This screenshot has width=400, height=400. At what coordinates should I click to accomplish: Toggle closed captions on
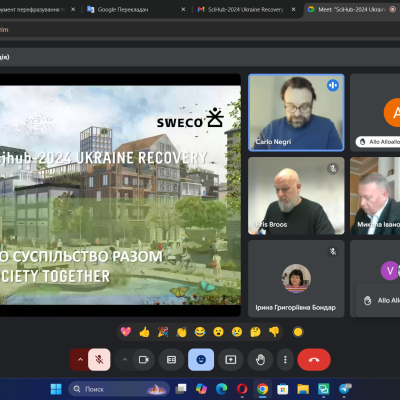[171, 360]
